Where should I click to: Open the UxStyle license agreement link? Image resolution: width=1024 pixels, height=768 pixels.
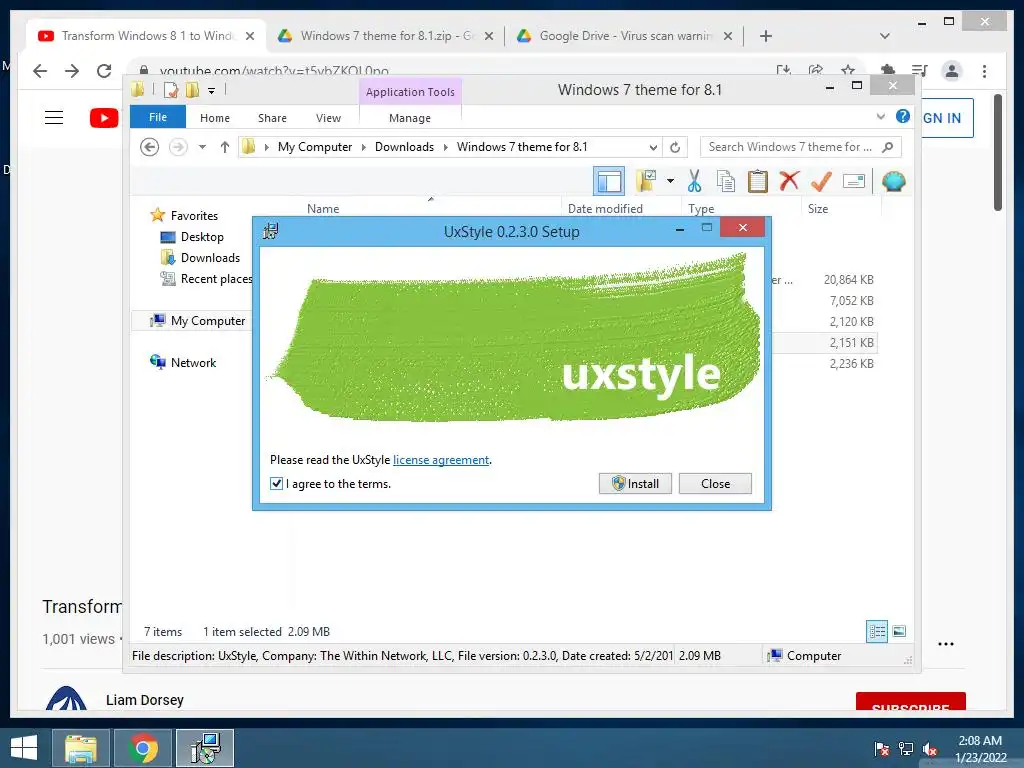pos(441,460)
